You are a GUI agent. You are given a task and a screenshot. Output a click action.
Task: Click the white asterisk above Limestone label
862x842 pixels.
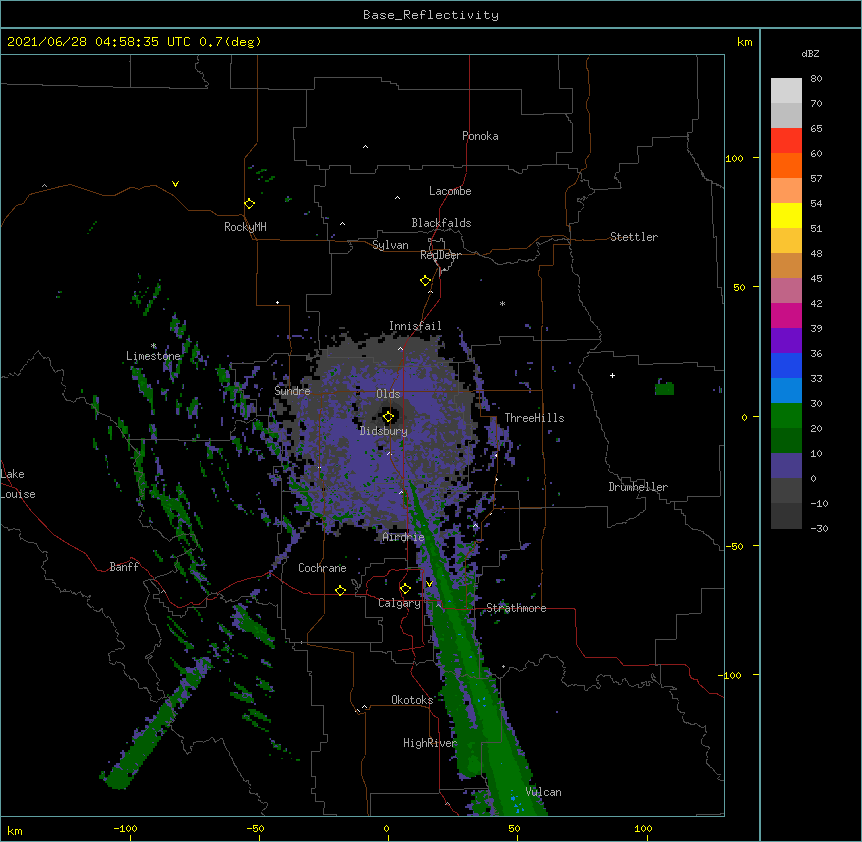154,346
